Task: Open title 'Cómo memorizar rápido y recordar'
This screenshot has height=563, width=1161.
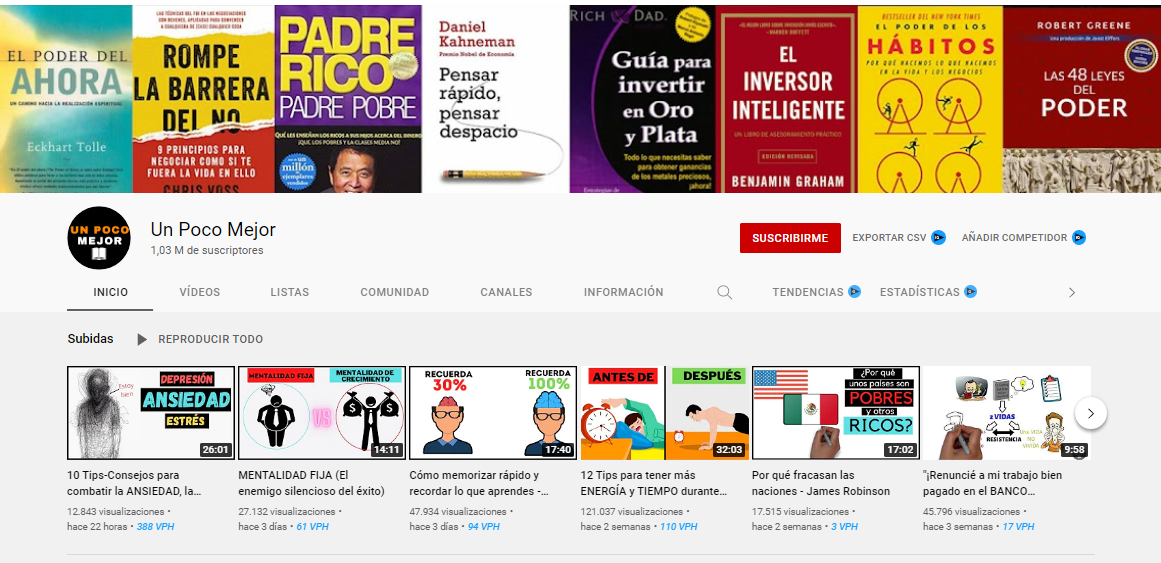Action: pyautogui.click(x=479, y=483)
